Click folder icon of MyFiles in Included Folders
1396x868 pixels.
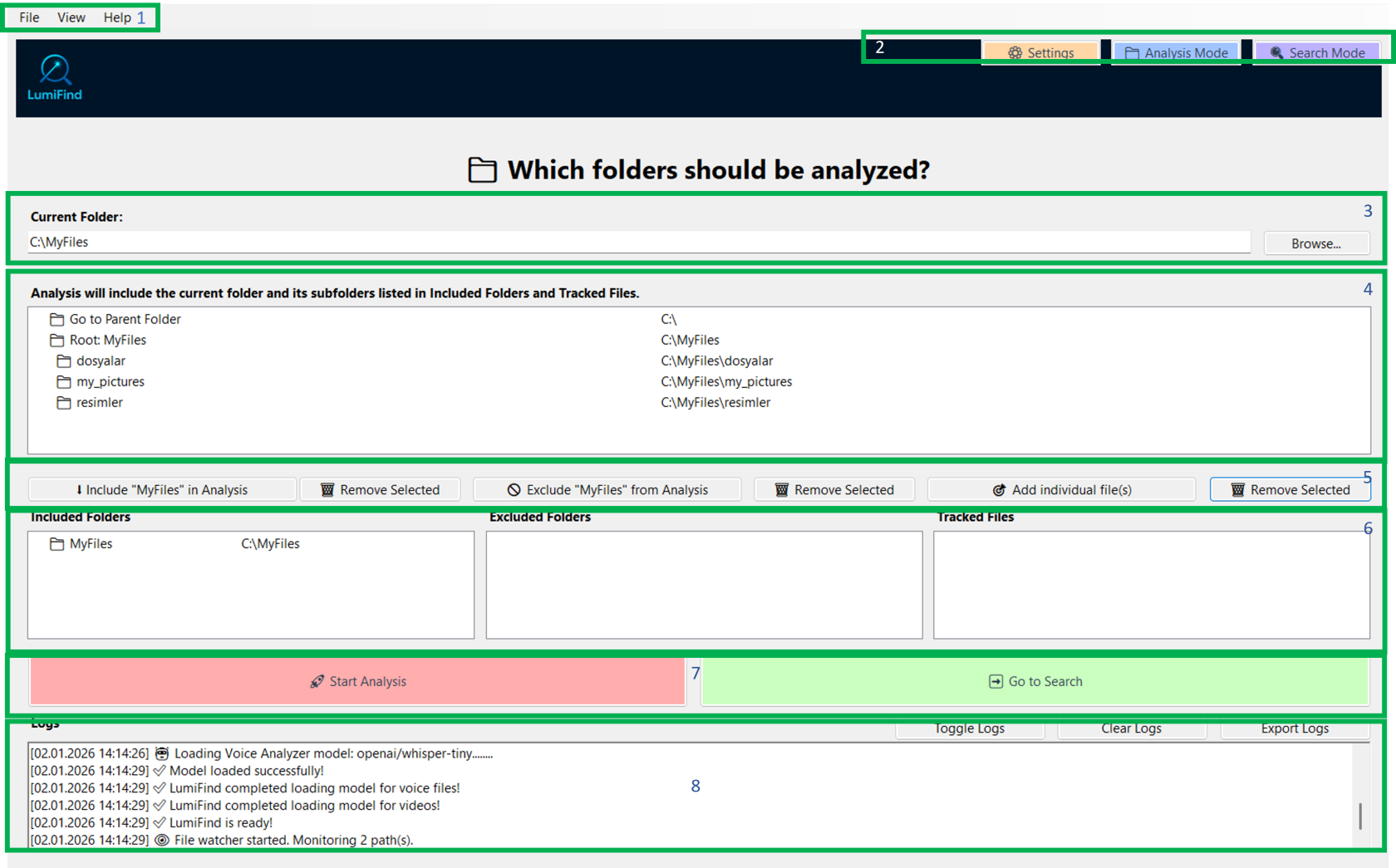coord(57,544)
